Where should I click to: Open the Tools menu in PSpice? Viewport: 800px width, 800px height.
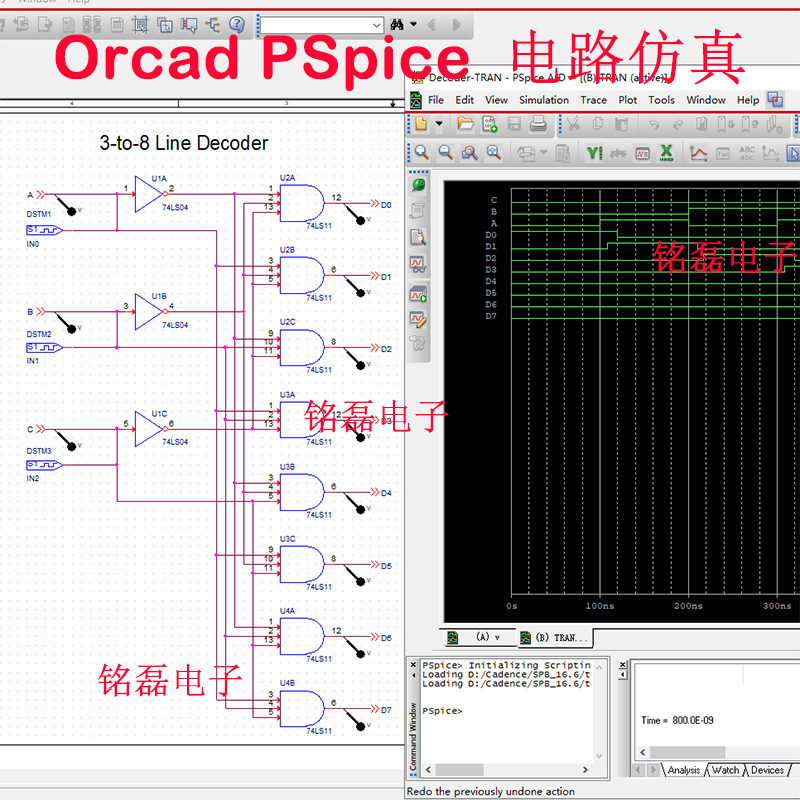[661, 100]
